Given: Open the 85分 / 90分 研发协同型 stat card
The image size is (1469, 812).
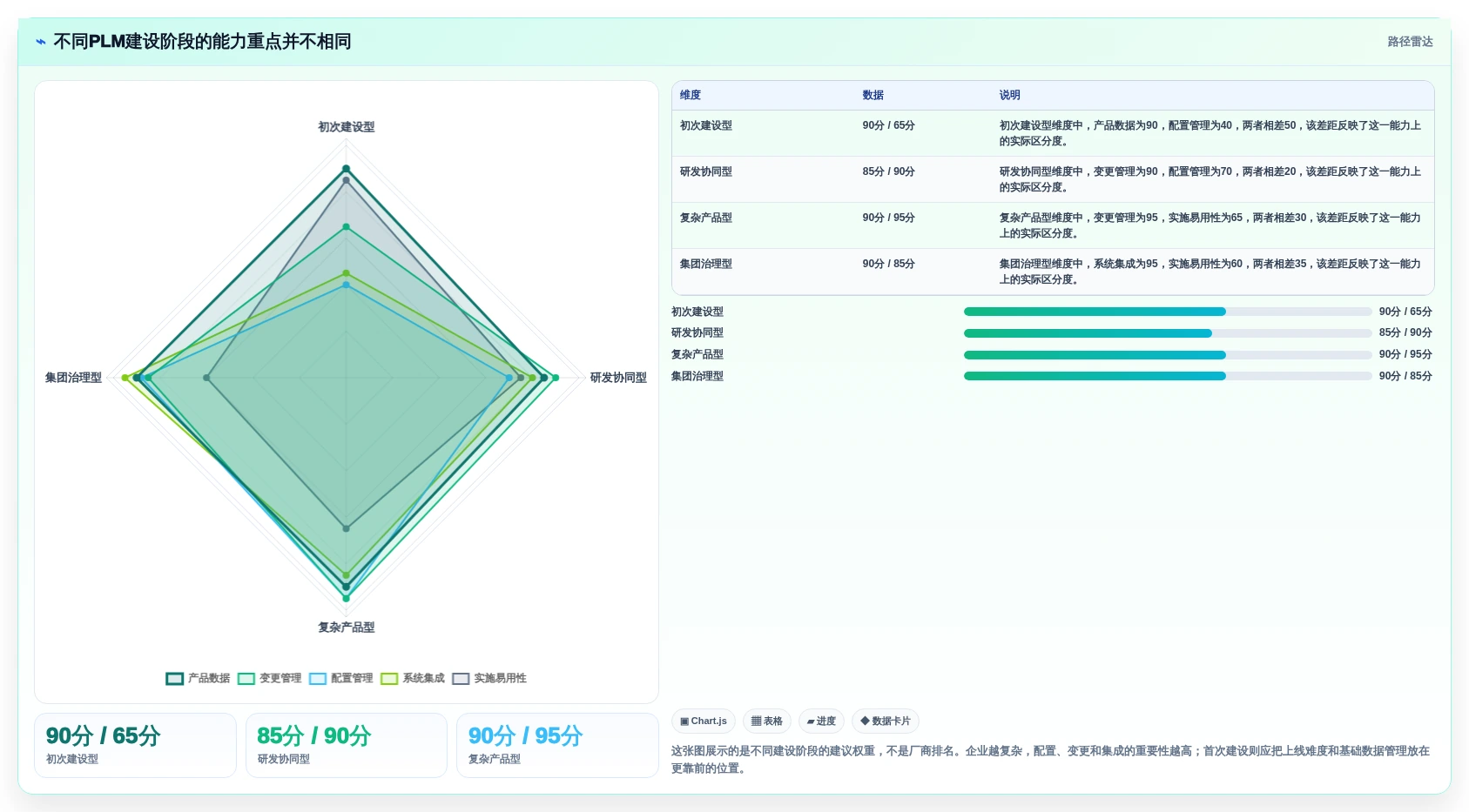Looking at the screenshot, I should tap(347, 745).
